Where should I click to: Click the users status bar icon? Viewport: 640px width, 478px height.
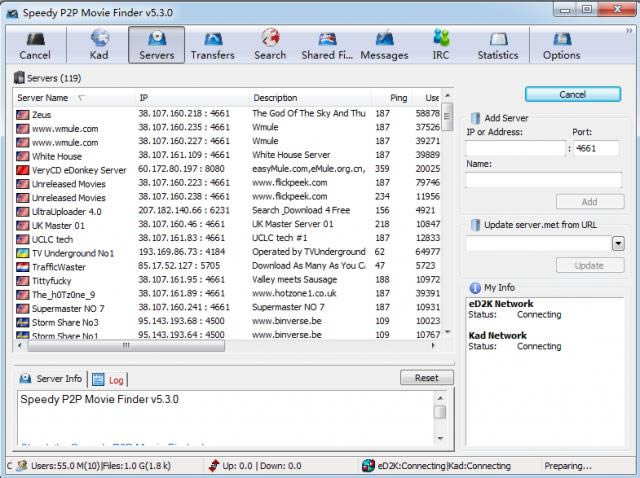tap(22, 465)
